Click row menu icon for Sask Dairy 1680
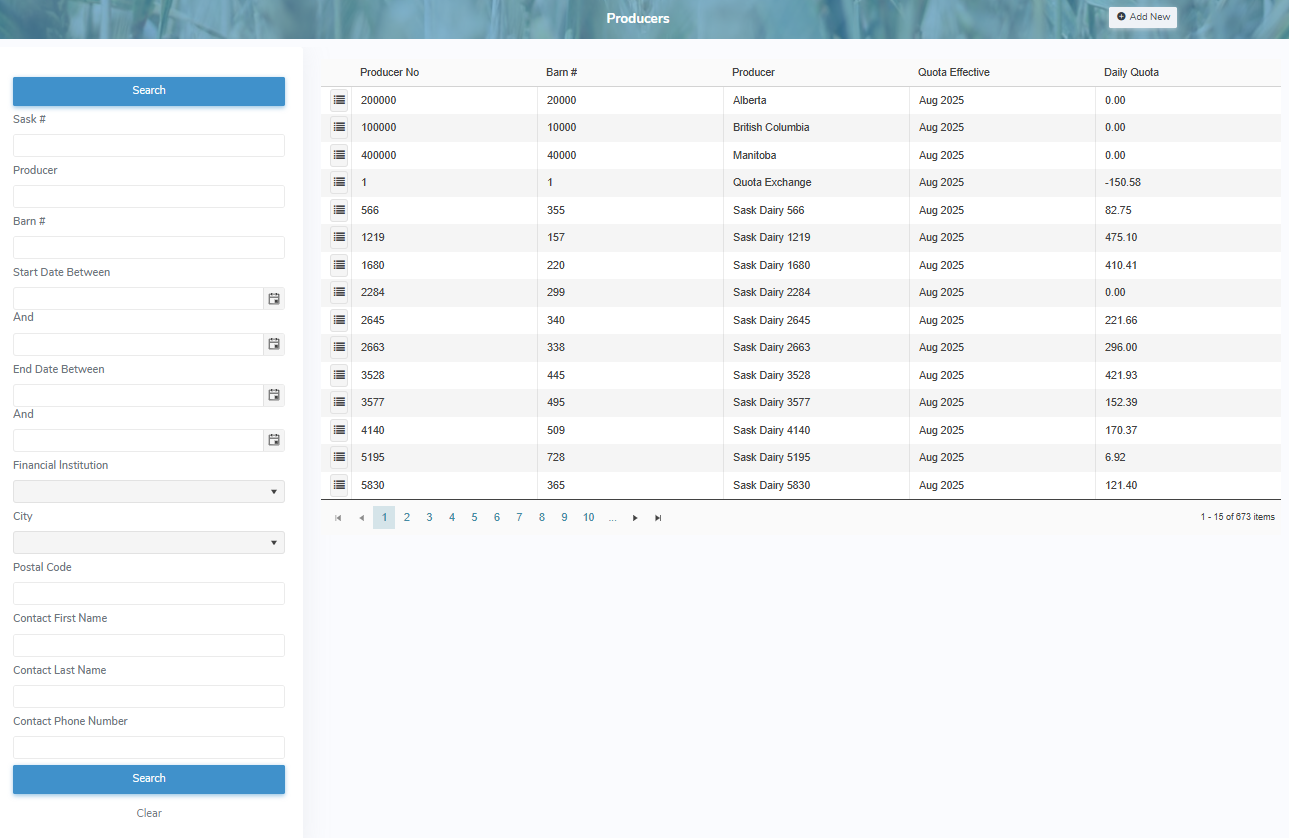This screenshot has width=1289, height=838. (x=339, y=265)
